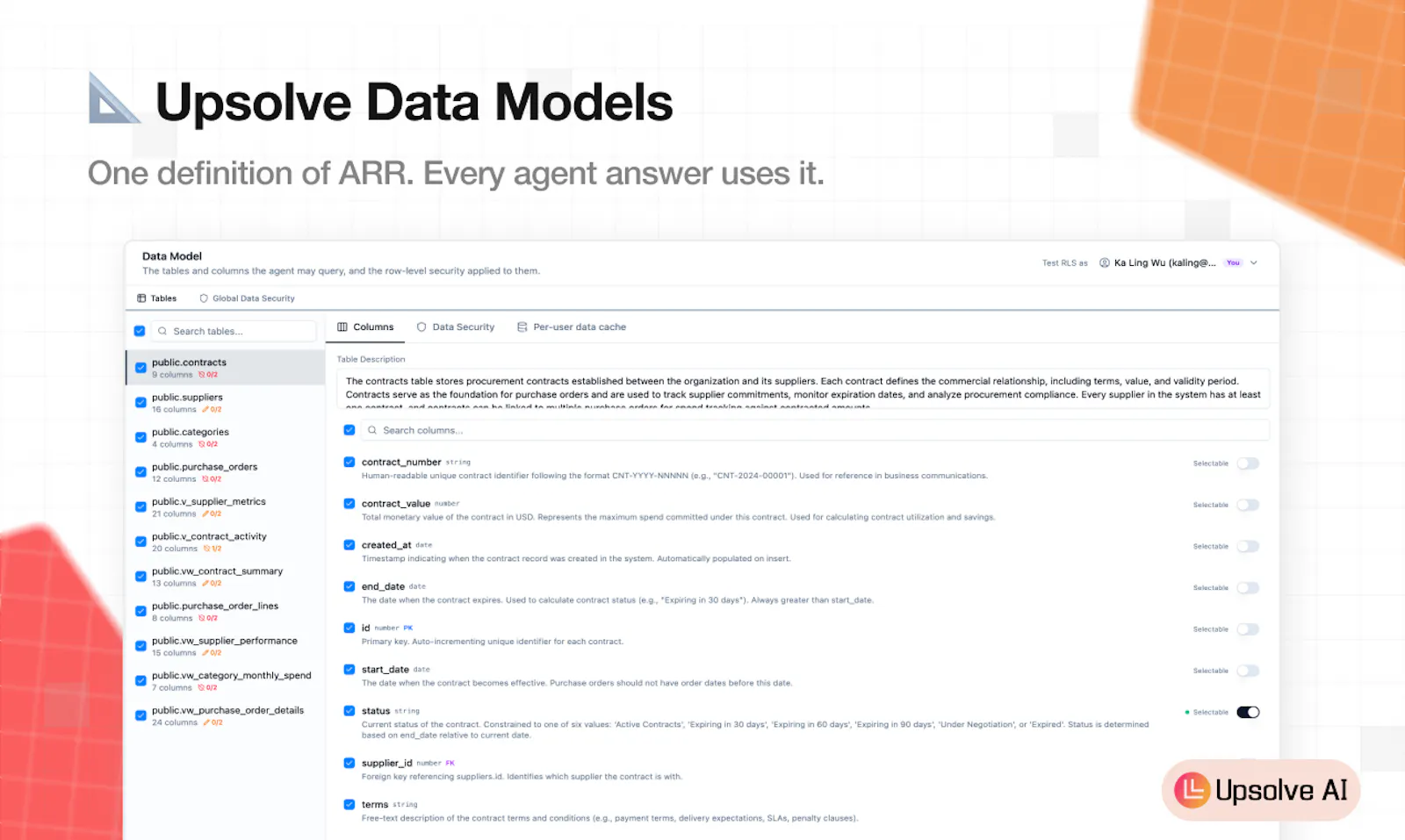Viewport: 1405px width, 840px height.
Task: Click the Columns tab icon
Action: (342, 327)
